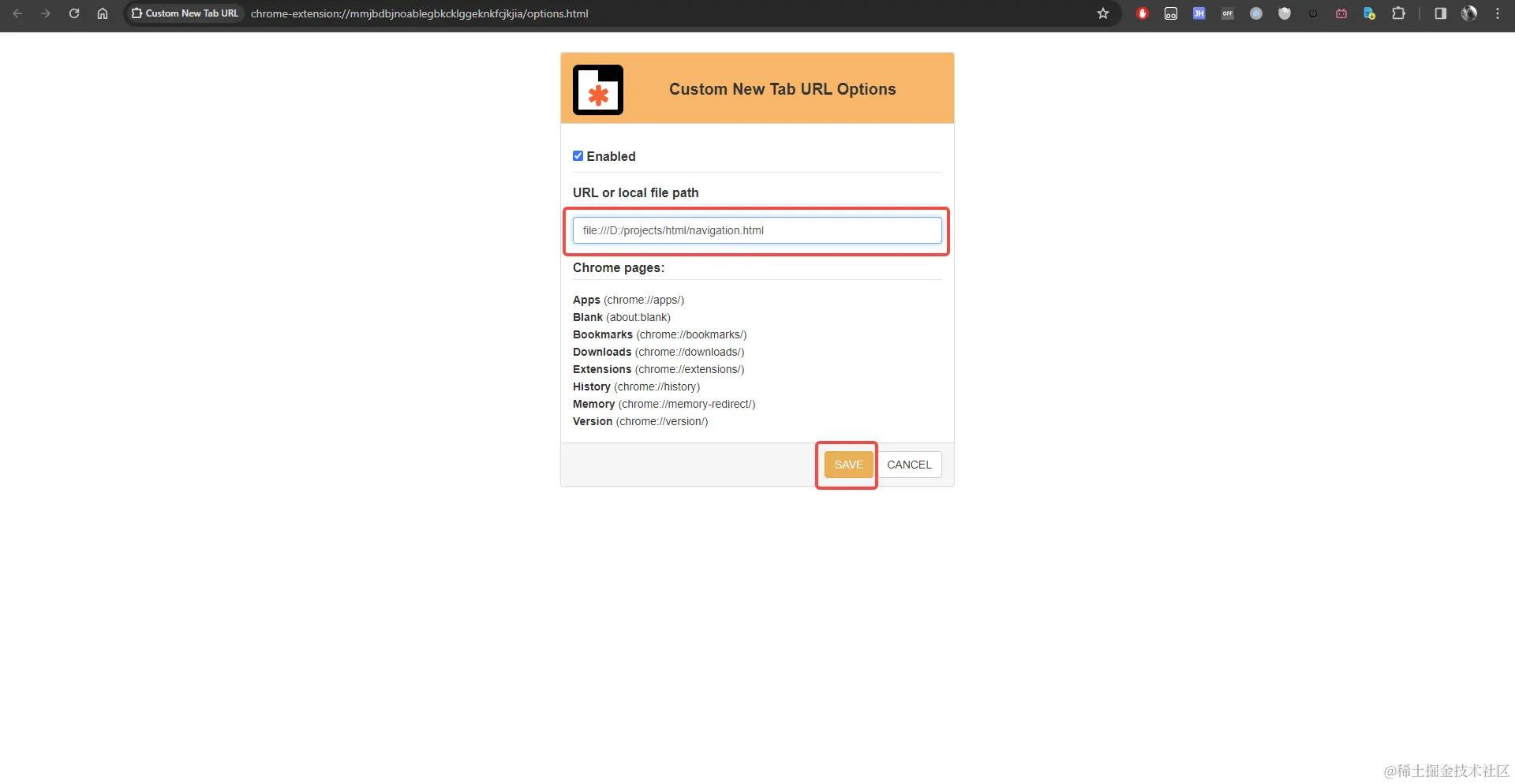Open the Extensions puzzle-piece menu
1515x784 pixels.
point(1398,13)
